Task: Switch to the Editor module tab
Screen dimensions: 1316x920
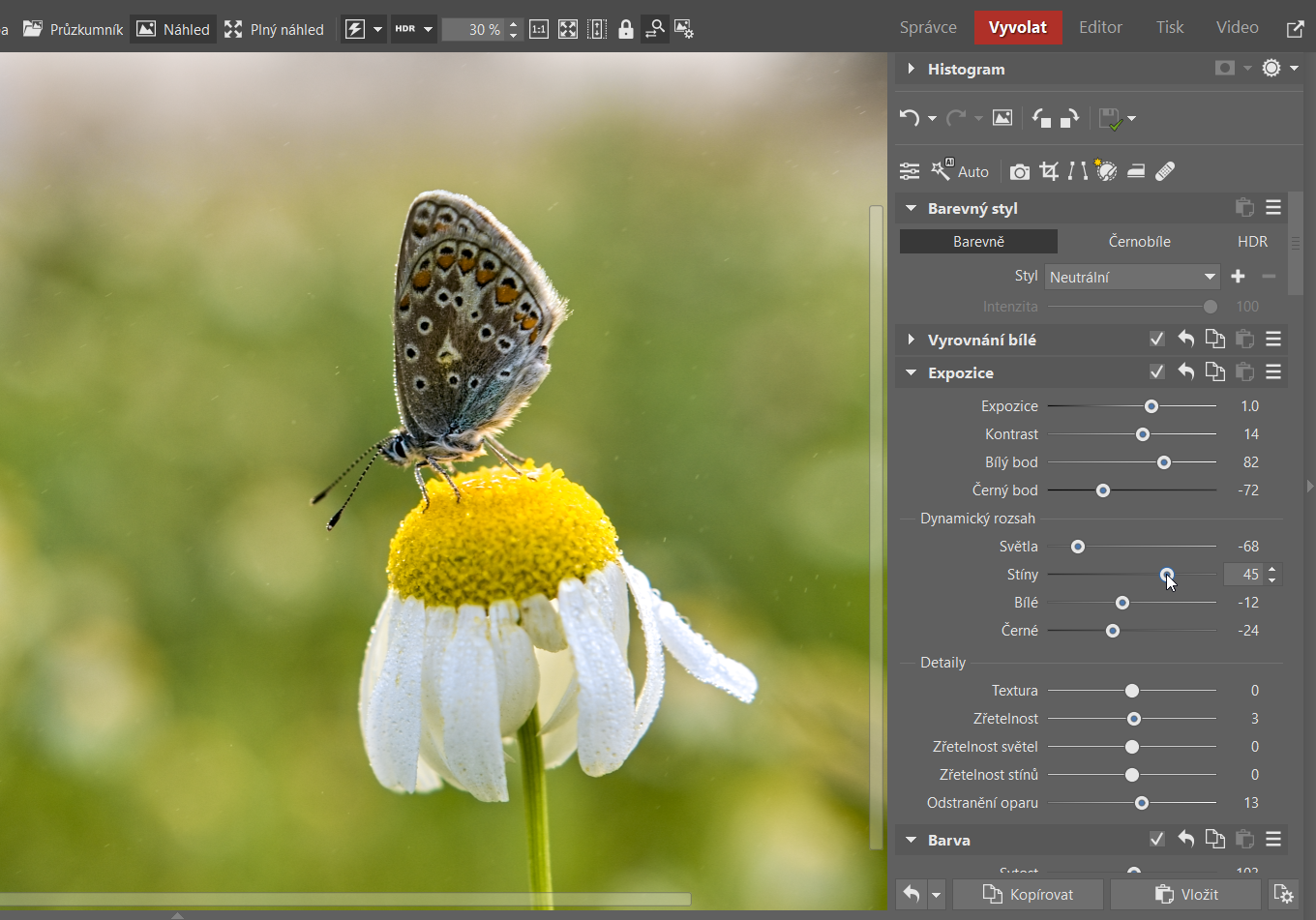Action: (x=1100, y=27)
